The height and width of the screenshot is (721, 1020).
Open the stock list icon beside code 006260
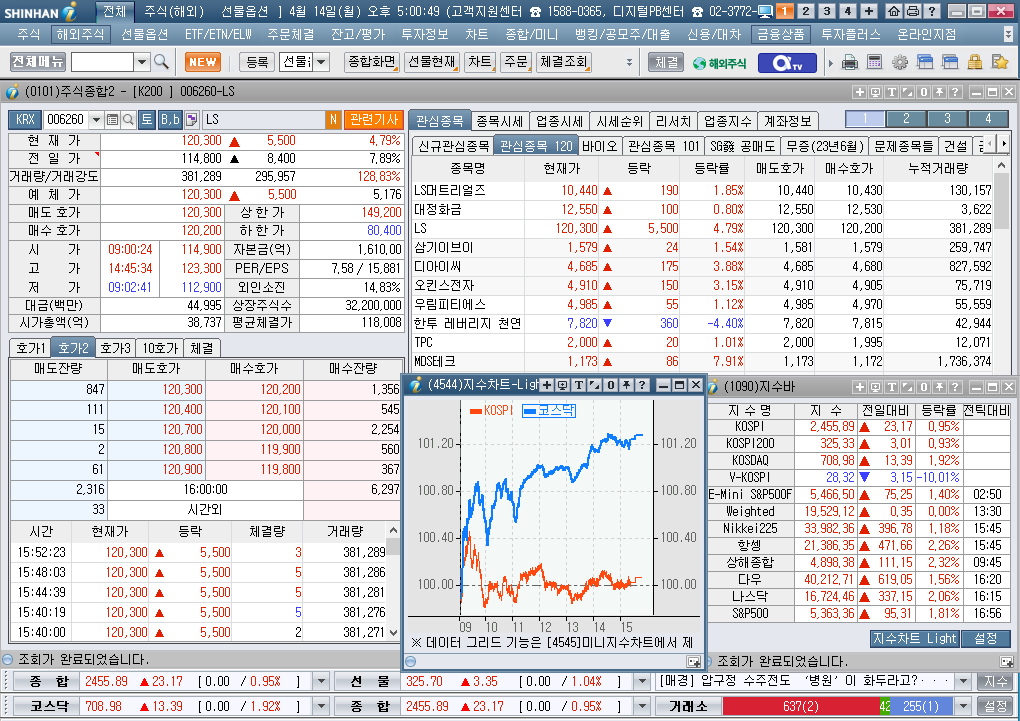tap(113, 120)
